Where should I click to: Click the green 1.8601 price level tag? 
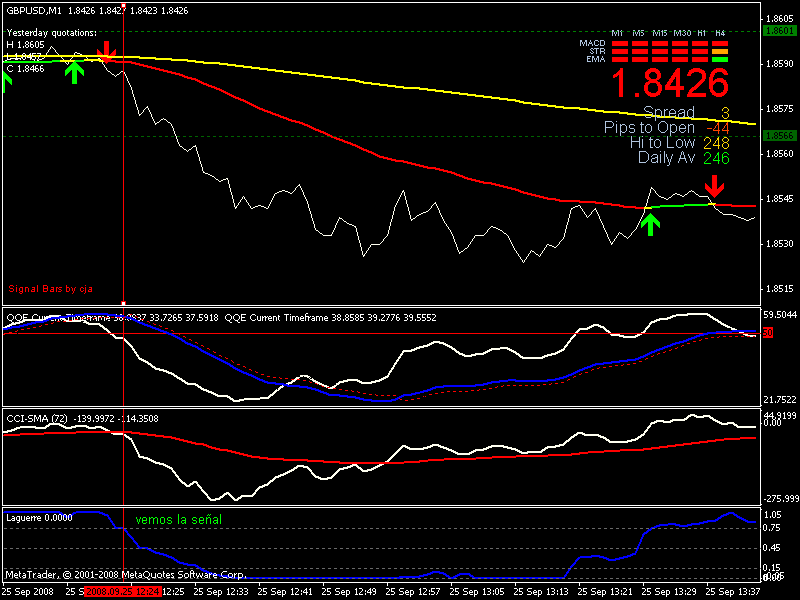pyautogui.click(x=777, y=31)
